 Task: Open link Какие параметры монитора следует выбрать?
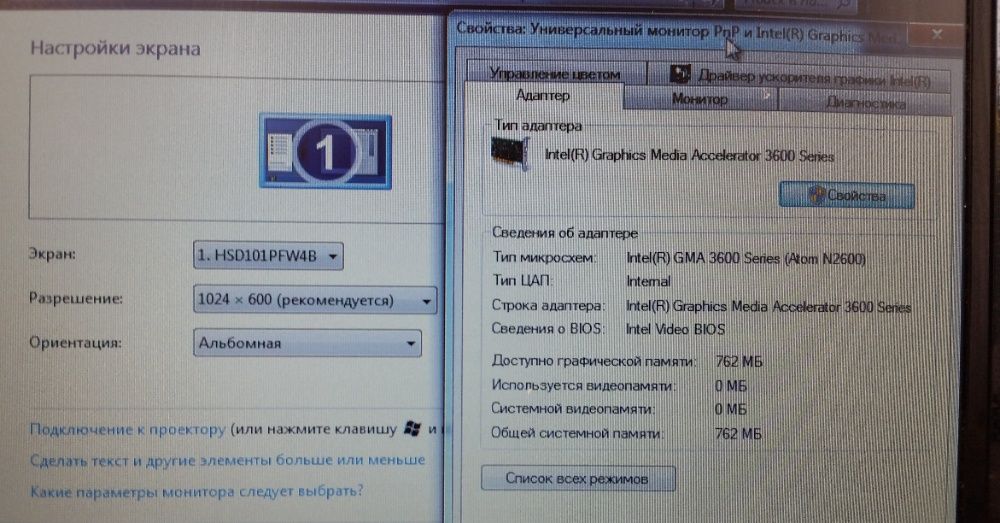tap(196, 492)
